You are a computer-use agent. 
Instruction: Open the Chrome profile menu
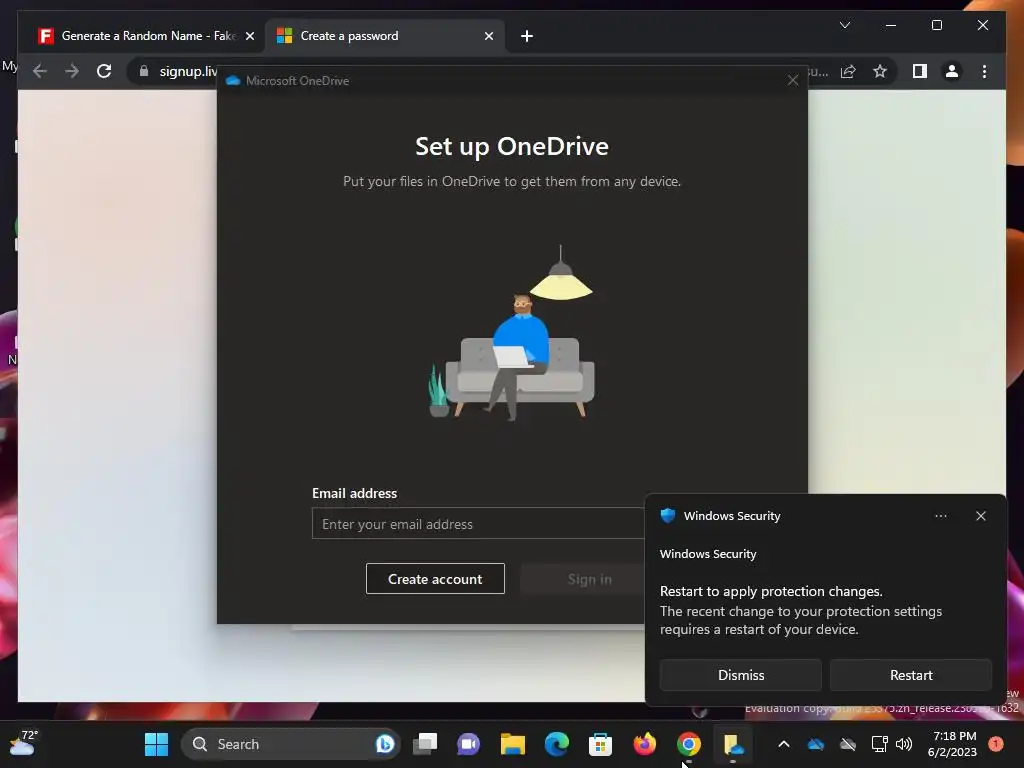952,71
